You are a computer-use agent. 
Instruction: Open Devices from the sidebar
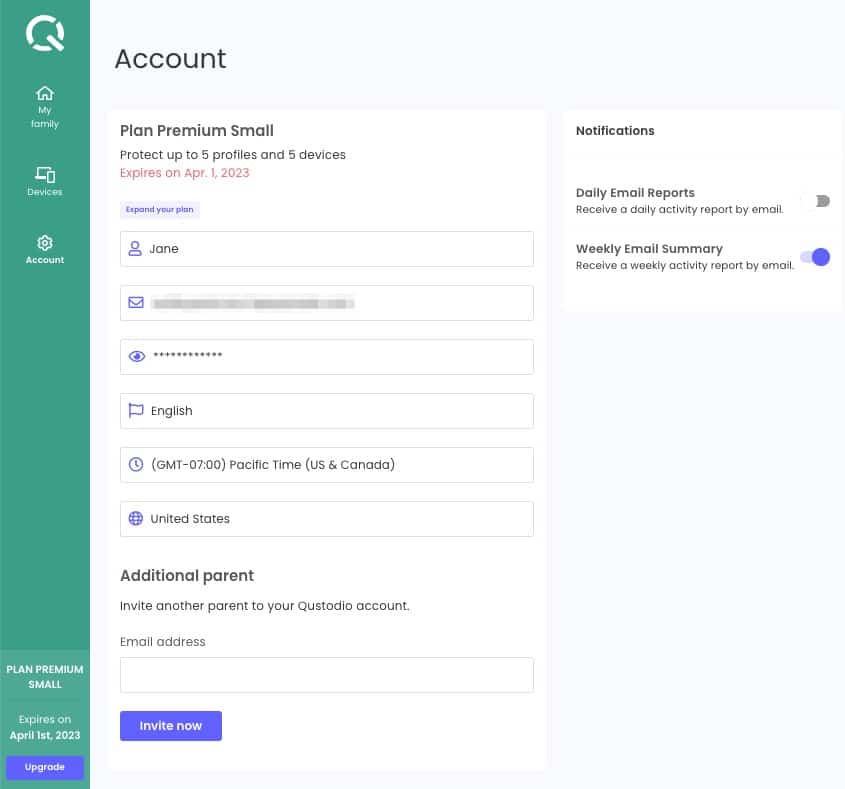coord(45,181)
